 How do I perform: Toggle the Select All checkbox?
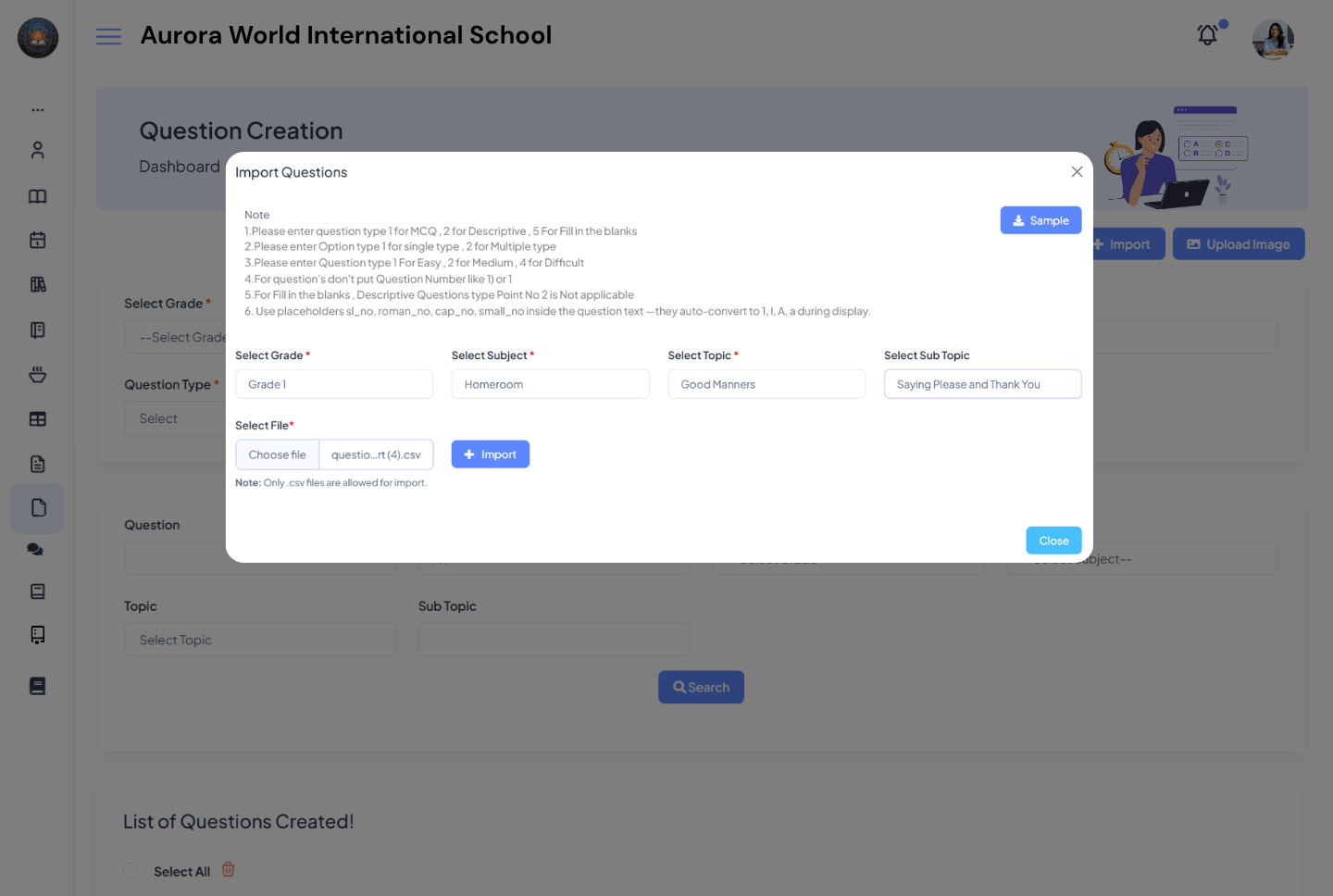click(131, 870)
